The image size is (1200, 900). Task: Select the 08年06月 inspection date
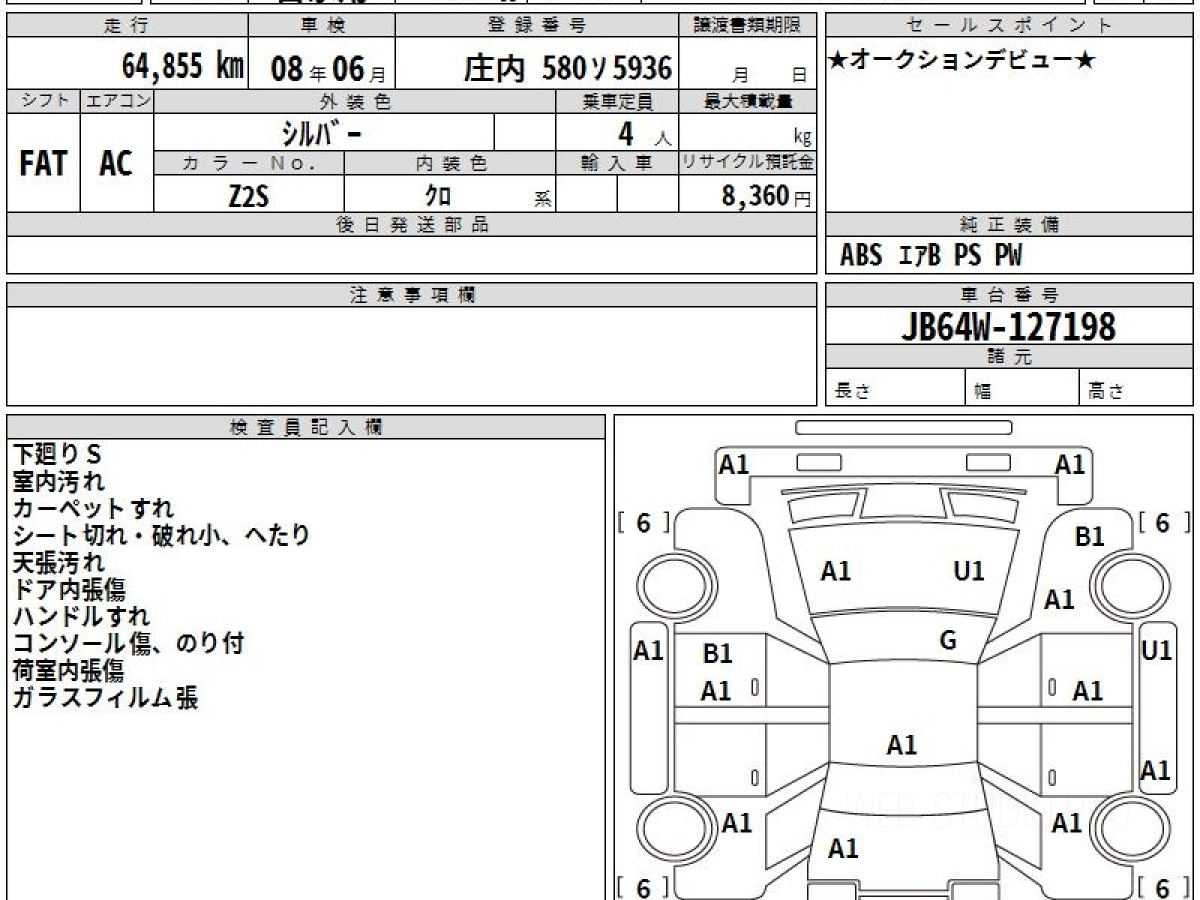pos(328,69)
